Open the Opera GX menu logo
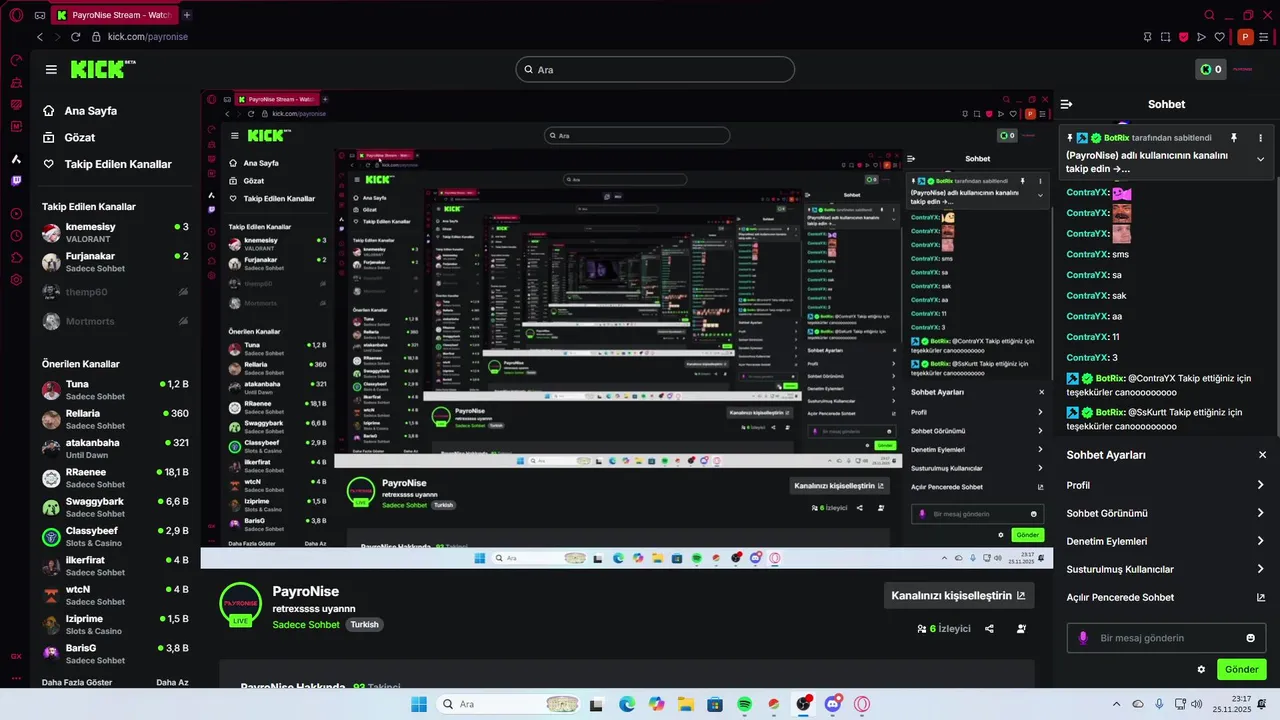 (16, 14)
